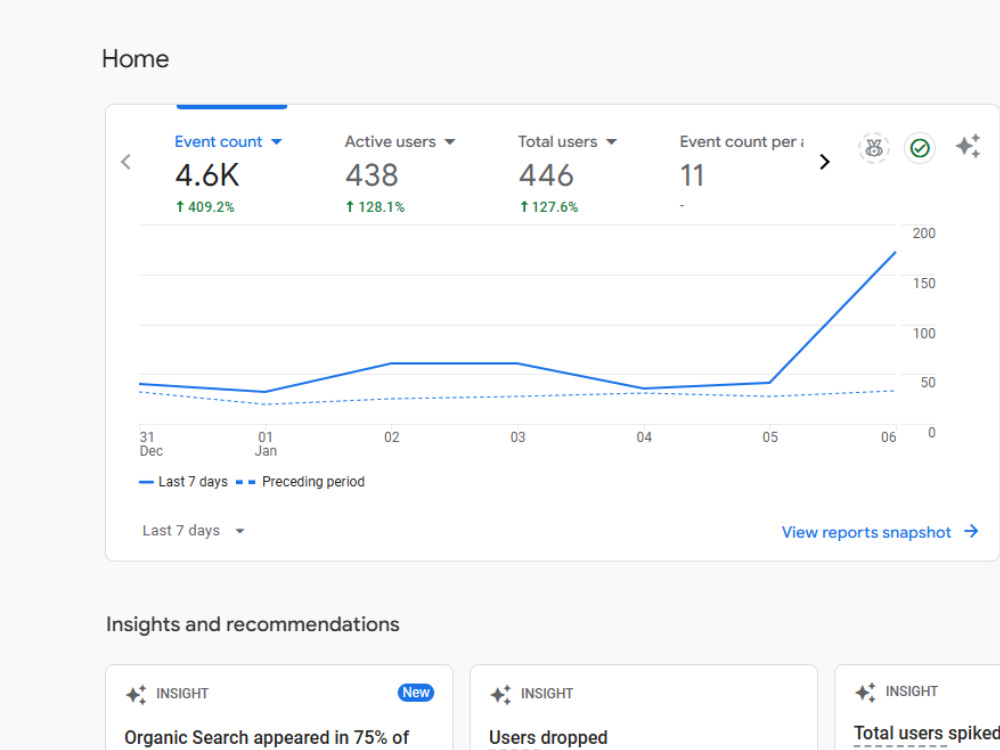Open the Last 7 days date range dropdown
This screenshot has height=750, width=1000.
coord(193,531)
